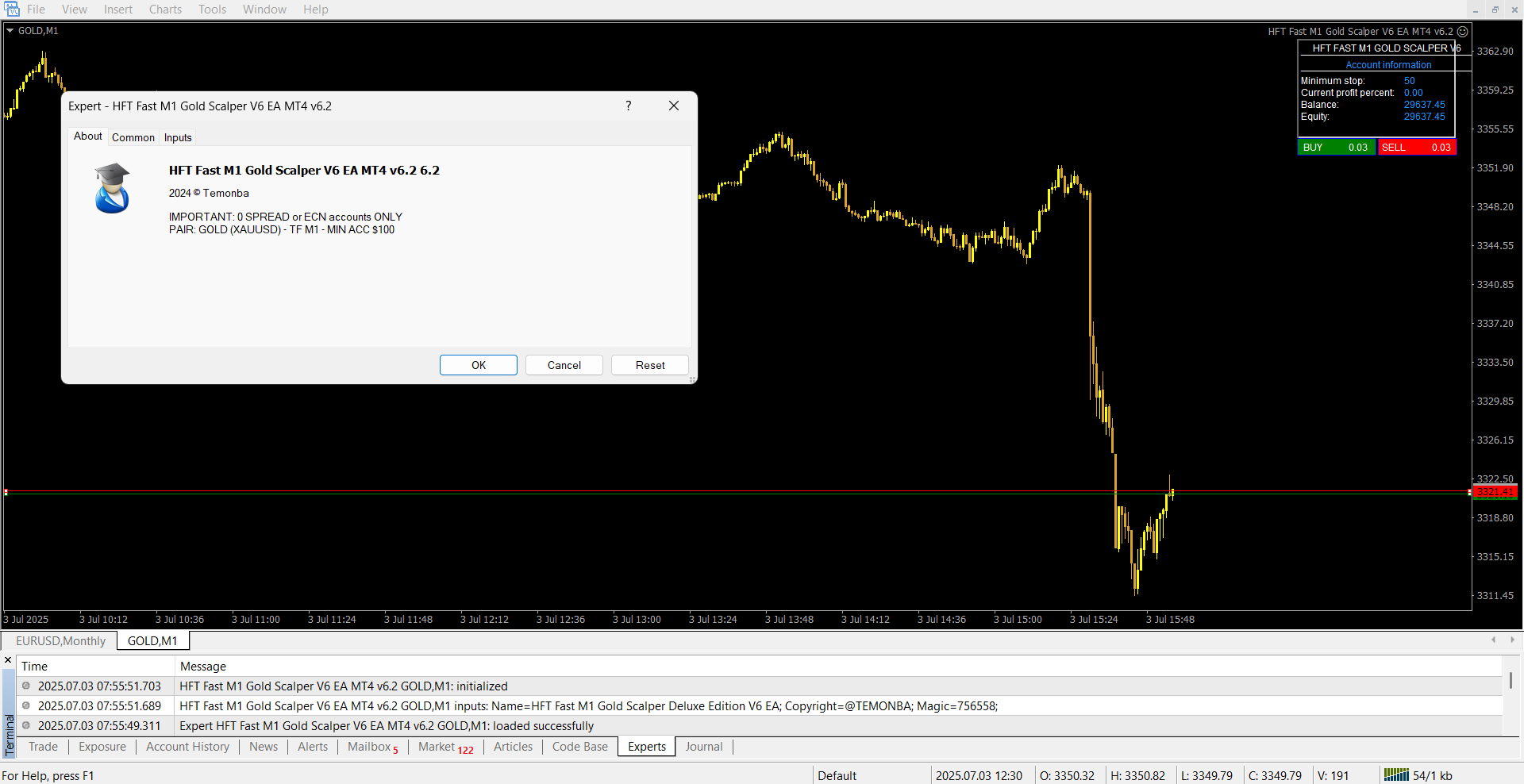Open the Charts menu
Screen dimensions: 1524x784
click(x=165, y=10)
